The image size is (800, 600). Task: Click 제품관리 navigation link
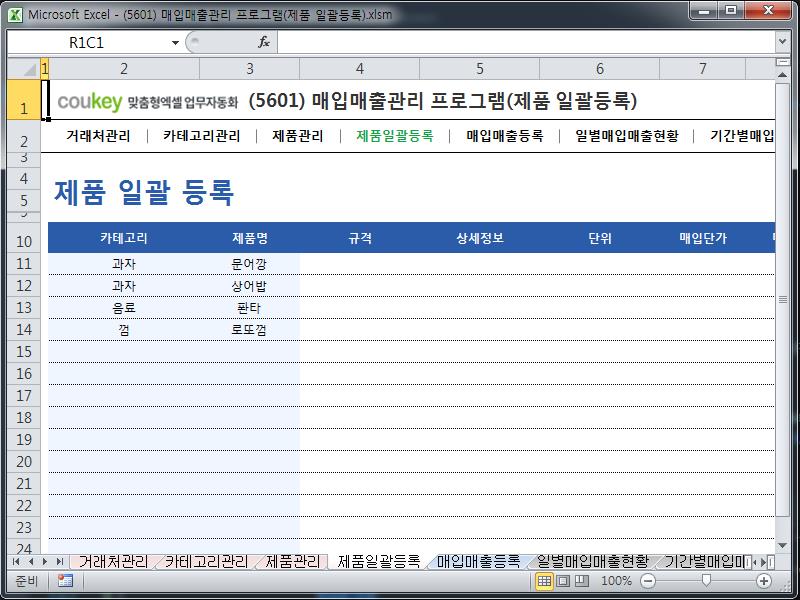tap(297, 136)
